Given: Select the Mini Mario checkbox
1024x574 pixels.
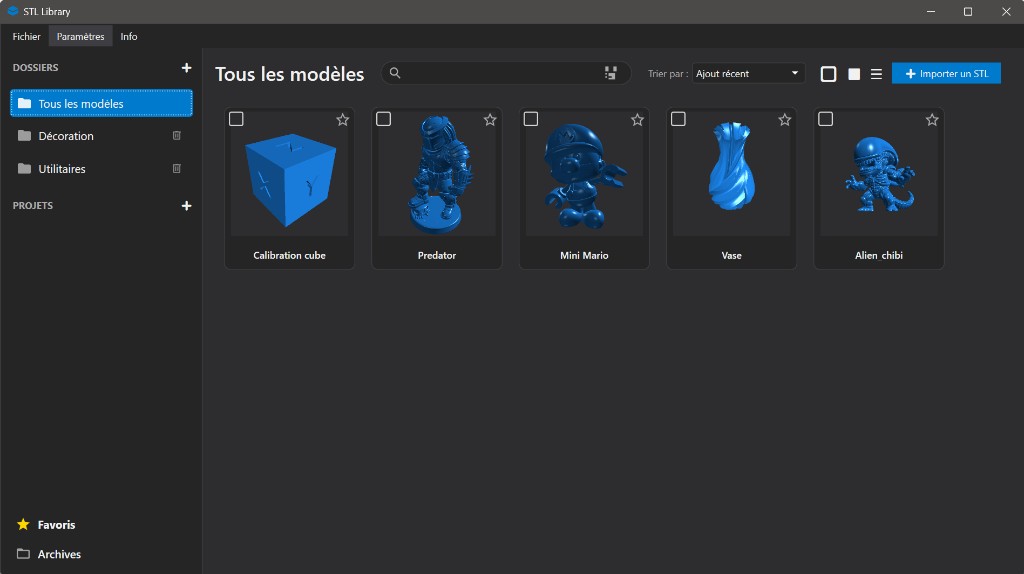Looking at the screenshot, I should [531, 119].
